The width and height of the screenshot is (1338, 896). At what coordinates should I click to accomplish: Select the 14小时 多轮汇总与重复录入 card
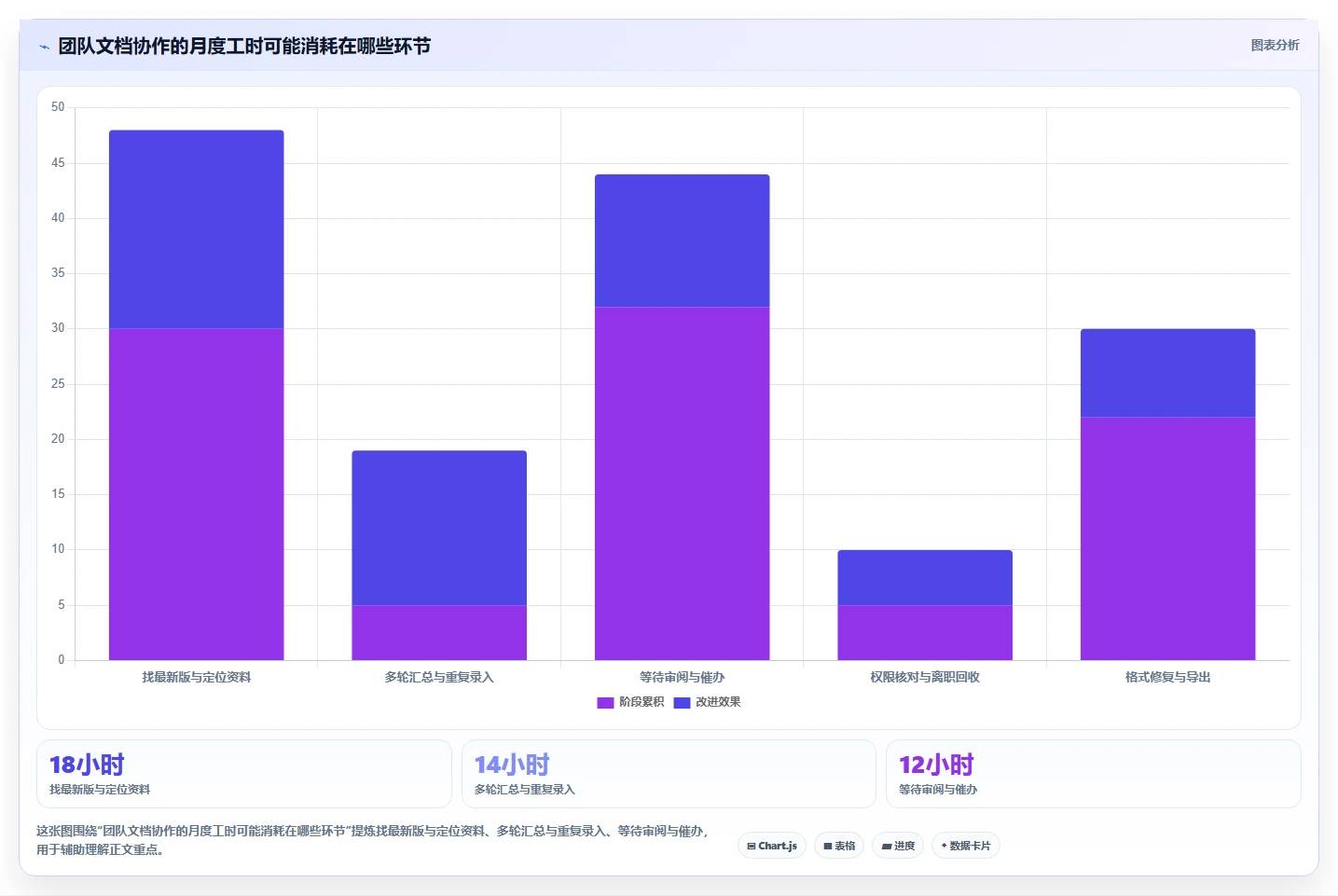669,774
